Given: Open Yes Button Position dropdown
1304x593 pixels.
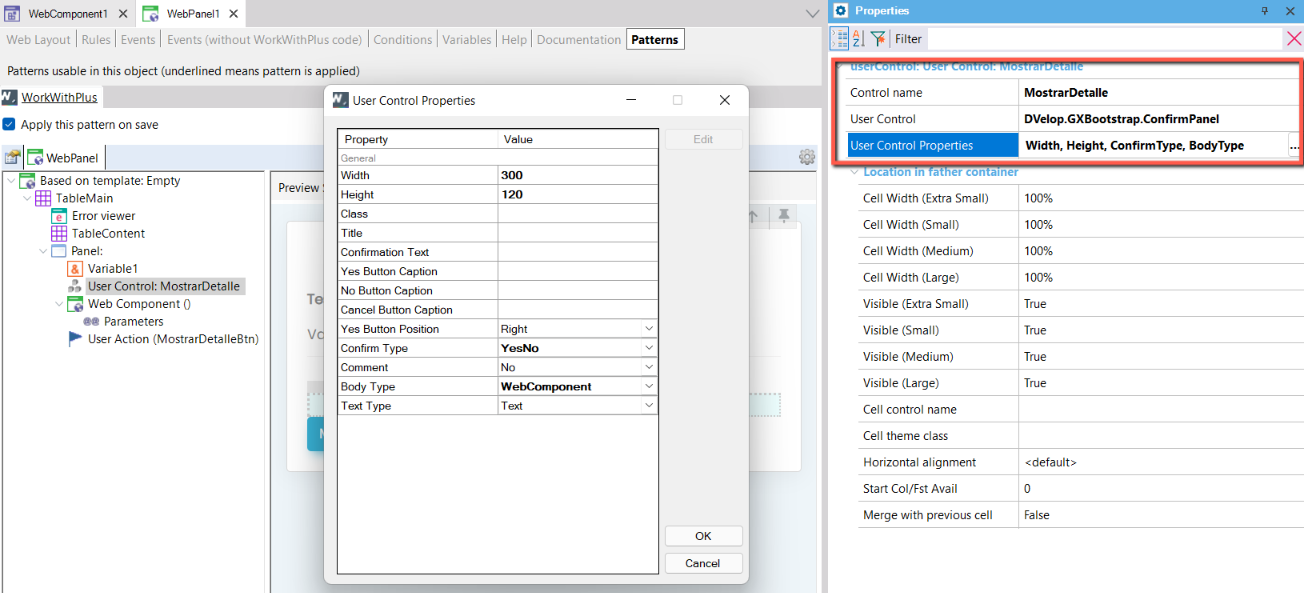Looking at the screenshot, I should tap(649, 329).
